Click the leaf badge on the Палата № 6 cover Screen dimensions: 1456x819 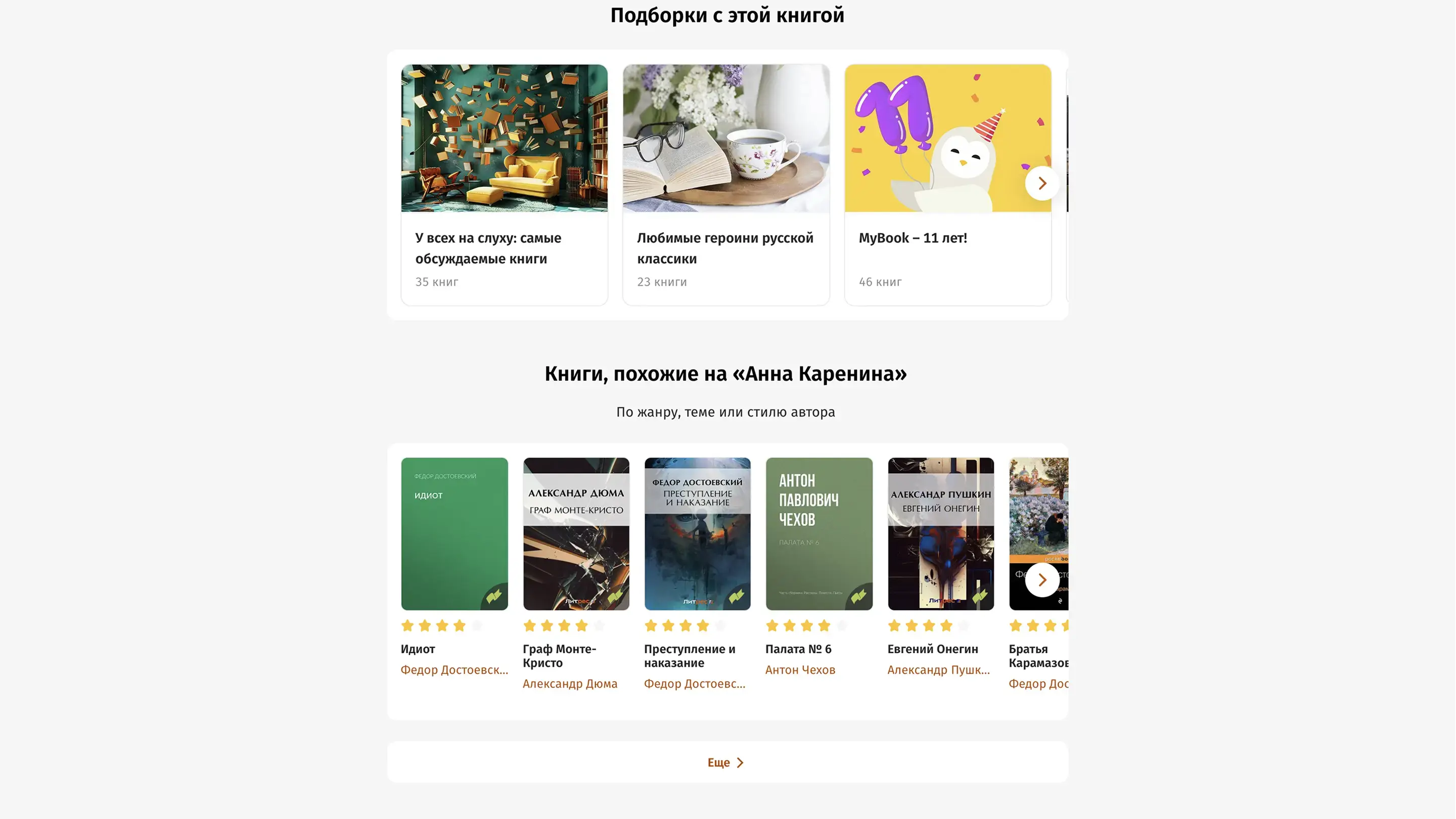pos(859,597)
